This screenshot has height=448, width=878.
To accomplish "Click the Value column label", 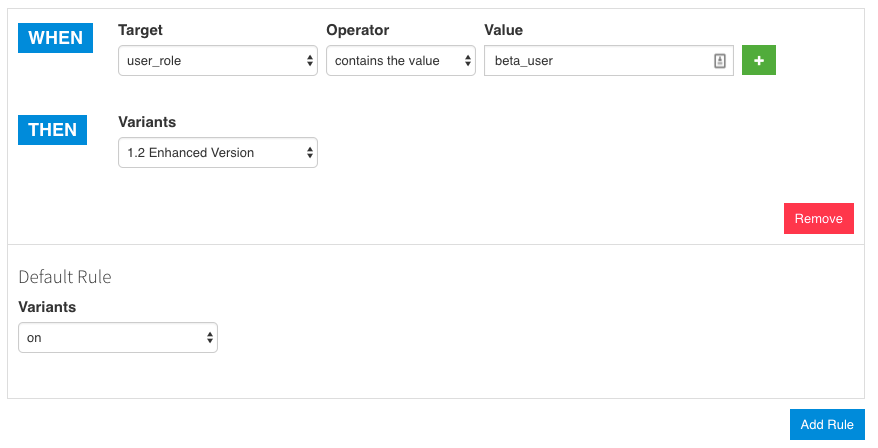I will [503, 30].
